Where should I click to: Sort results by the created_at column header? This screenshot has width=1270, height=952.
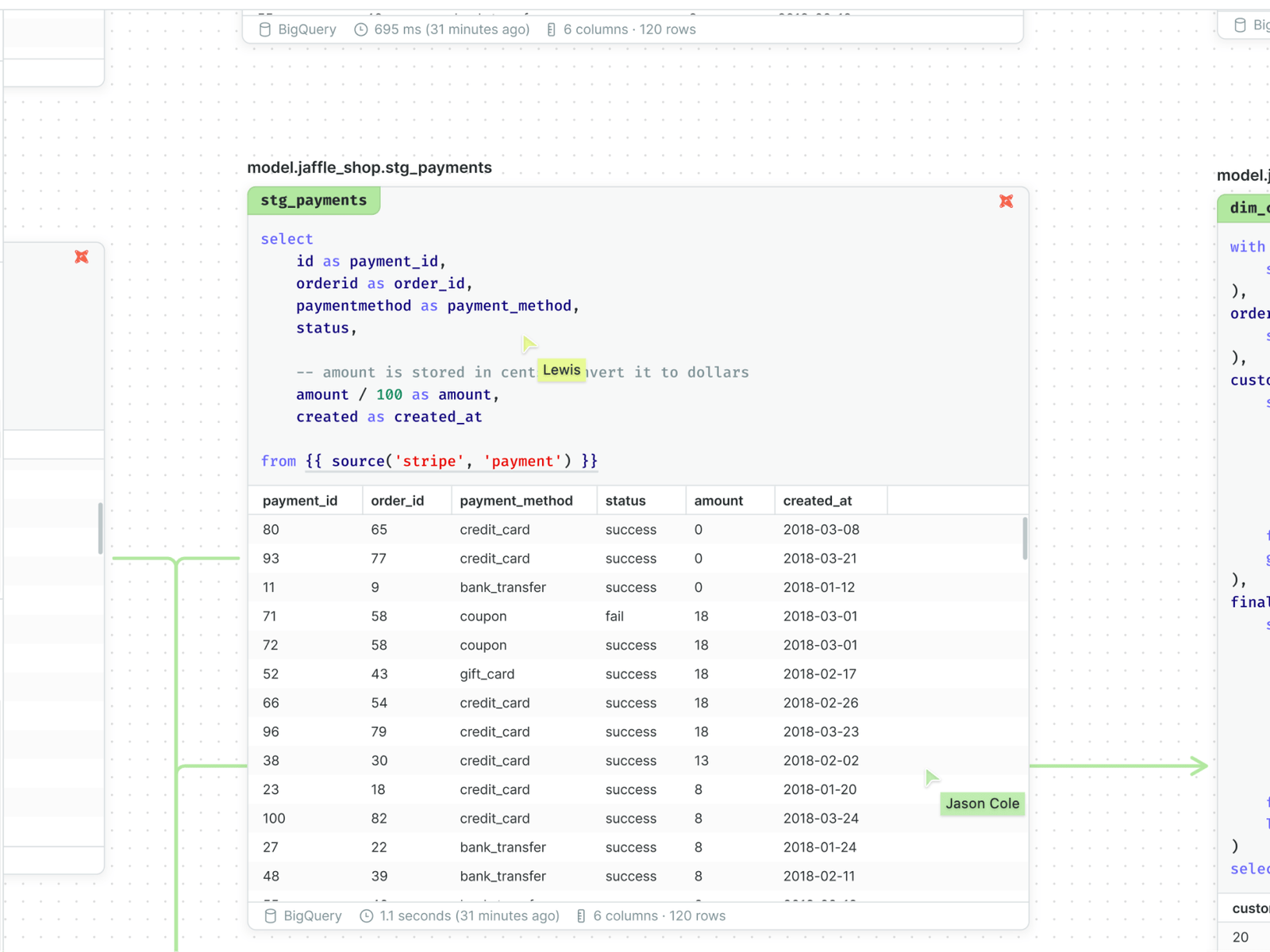[817, 500]
